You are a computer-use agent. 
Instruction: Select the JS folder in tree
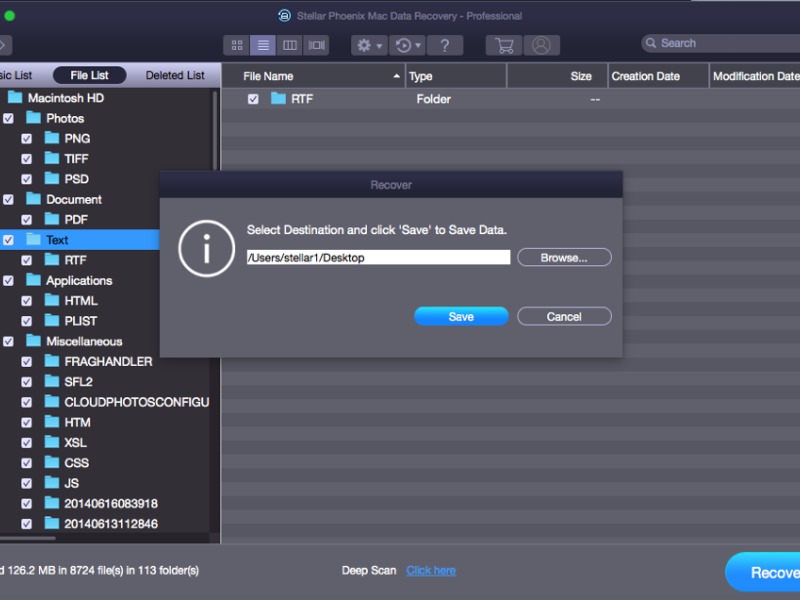71,483
